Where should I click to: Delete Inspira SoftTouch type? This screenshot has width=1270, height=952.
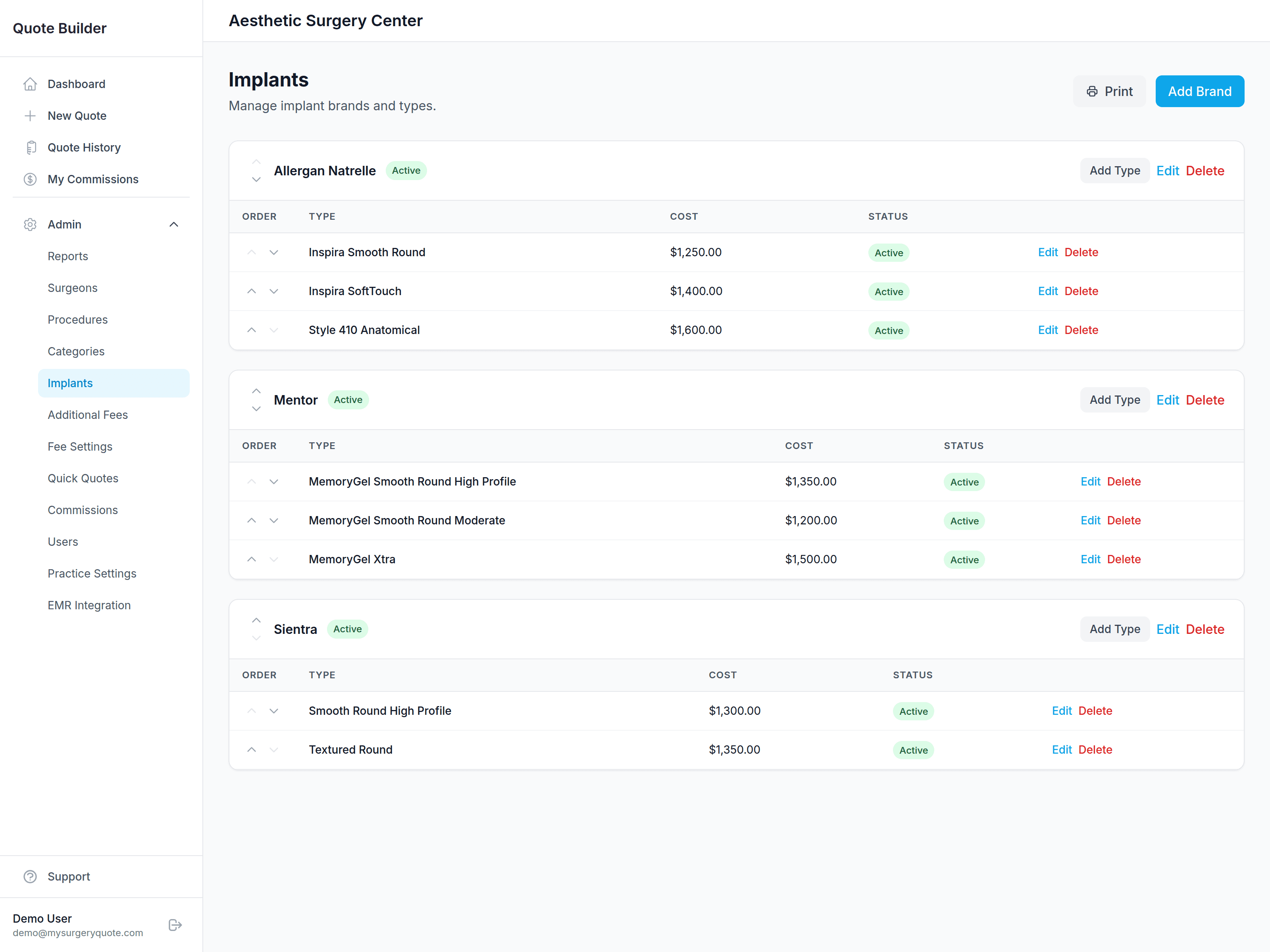point(1081,292)
